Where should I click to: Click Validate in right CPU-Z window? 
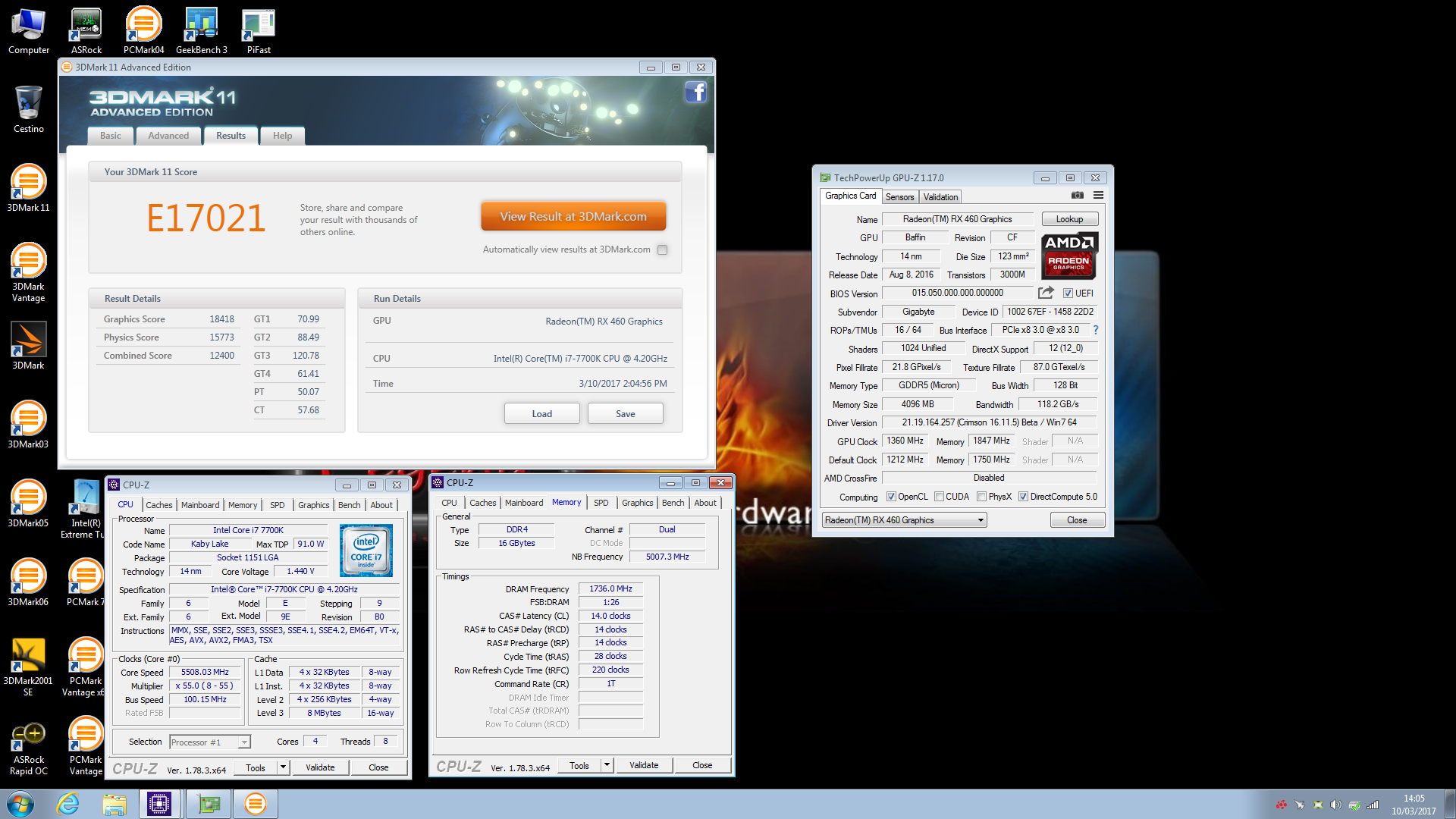644,765
